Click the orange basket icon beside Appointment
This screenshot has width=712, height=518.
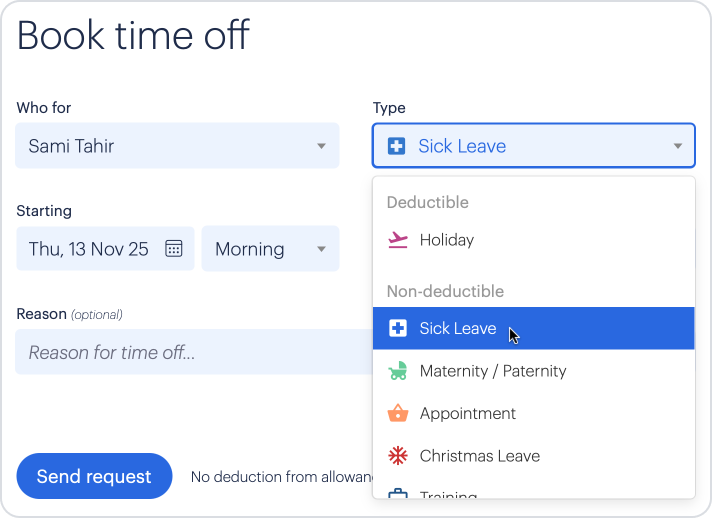click(x=397, y=413)
